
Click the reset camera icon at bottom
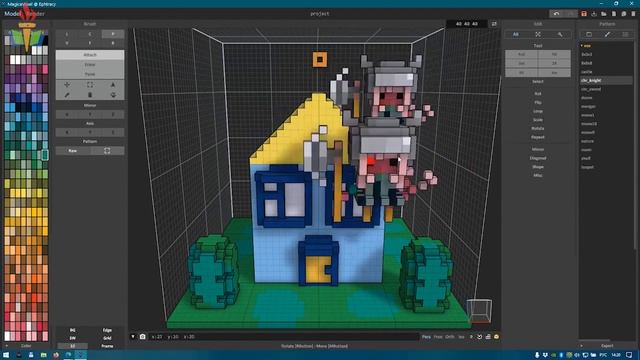pos(480,337)
